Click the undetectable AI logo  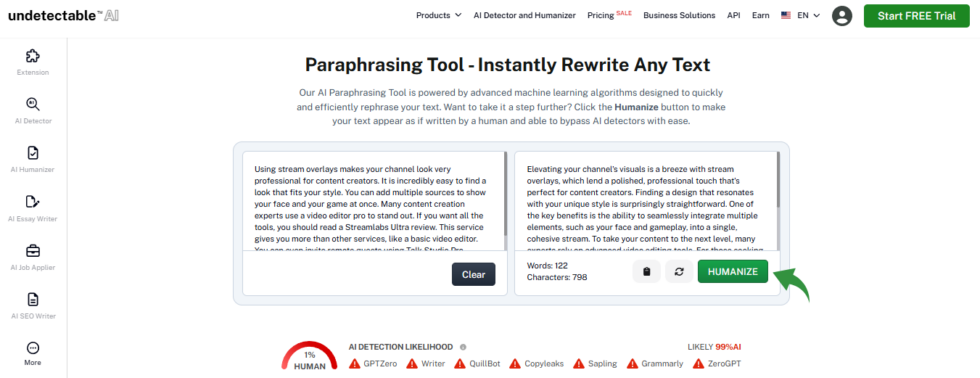click(63, 16)
